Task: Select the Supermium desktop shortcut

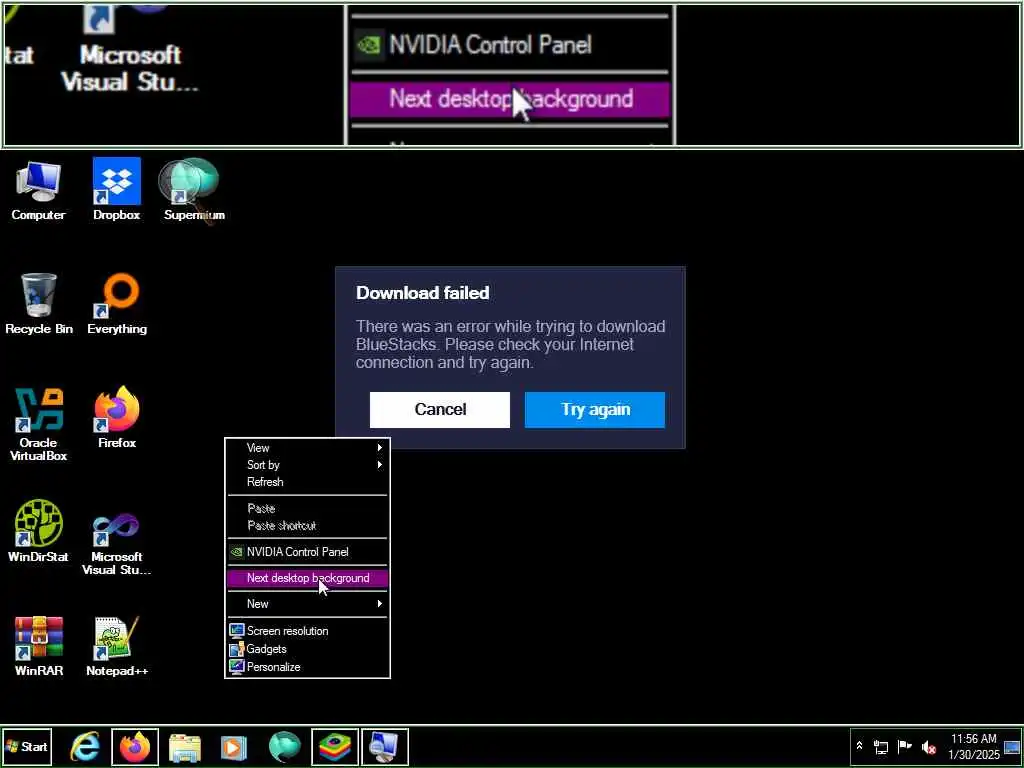Action: 193,189
